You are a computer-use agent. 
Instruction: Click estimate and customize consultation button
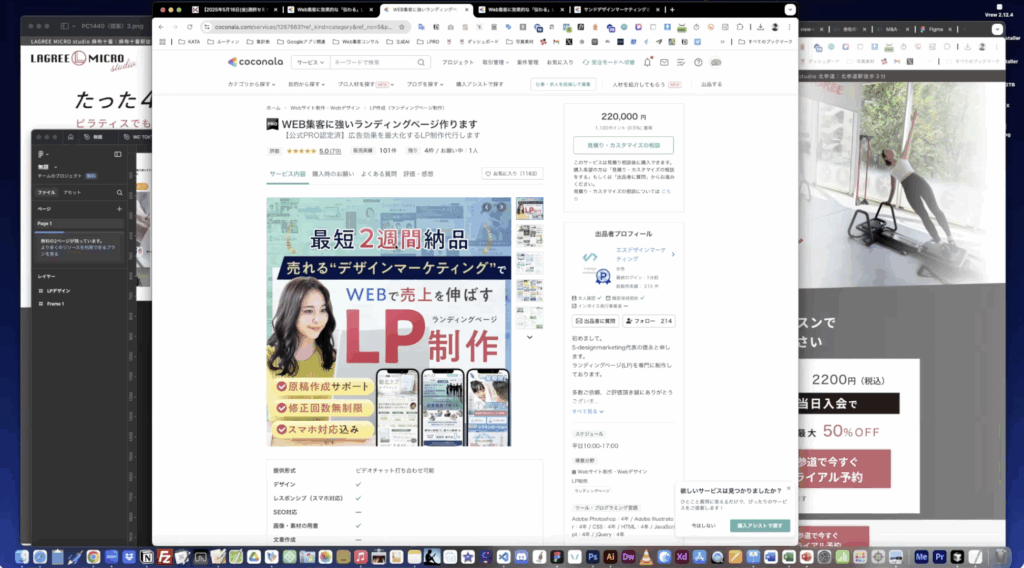[623, 145]
